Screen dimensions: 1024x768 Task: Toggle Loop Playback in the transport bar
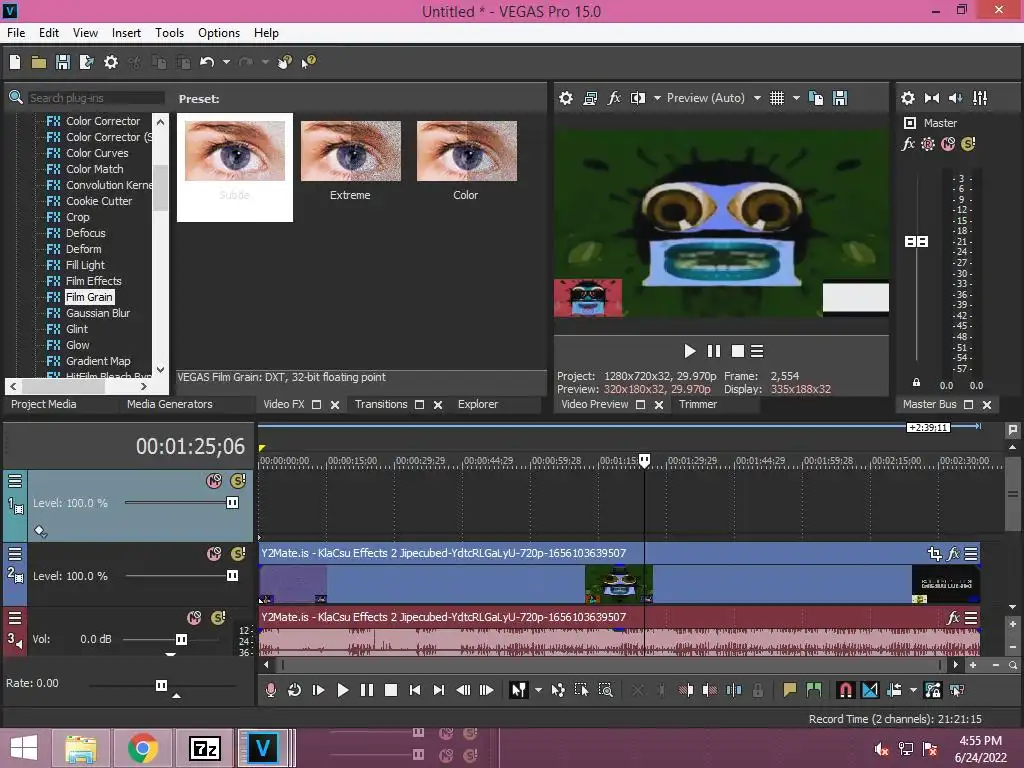(294, 690)
